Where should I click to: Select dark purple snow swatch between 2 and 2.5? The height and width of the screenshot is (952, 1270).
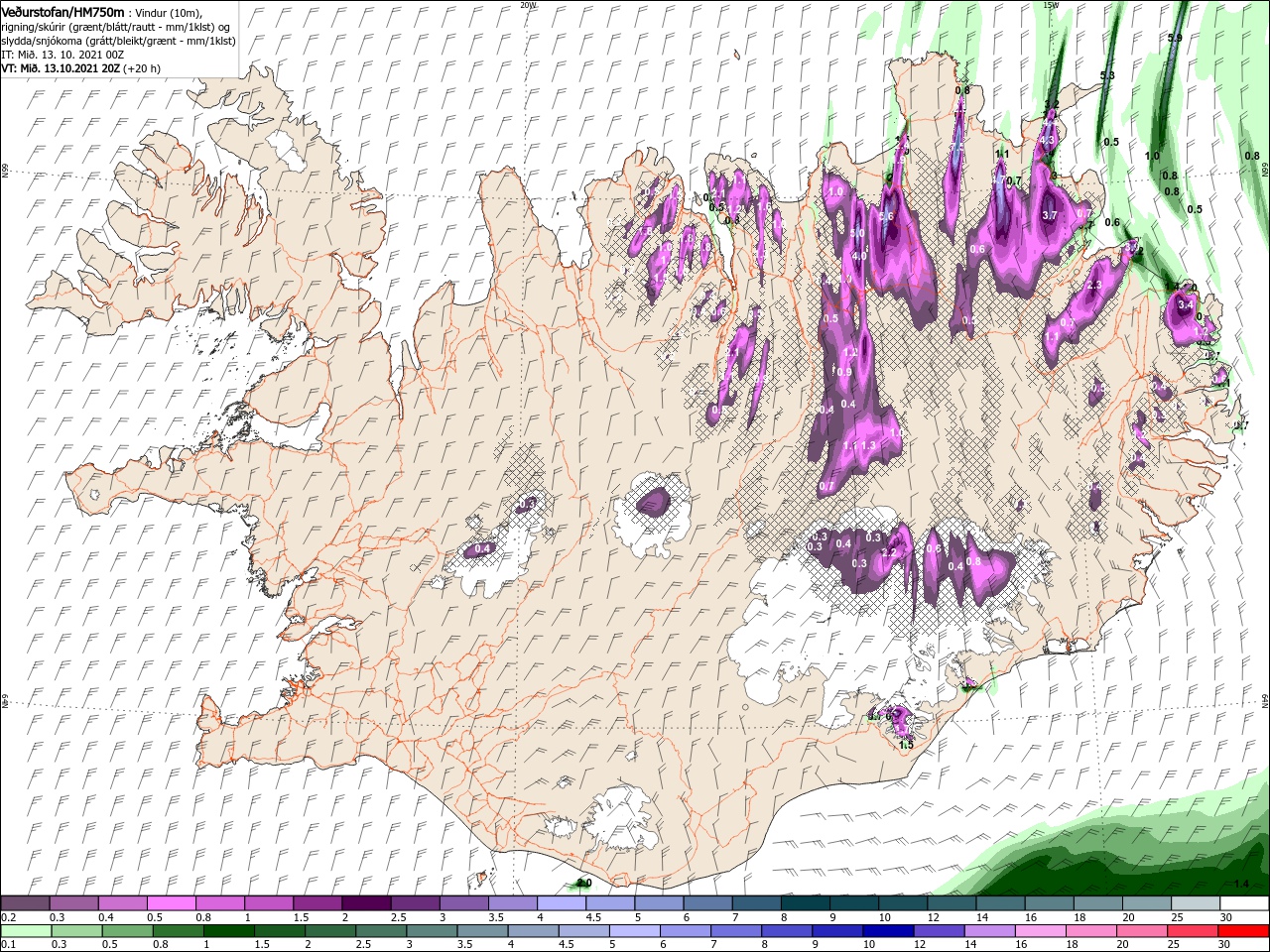pyautogui.click(x=366, y=903)
